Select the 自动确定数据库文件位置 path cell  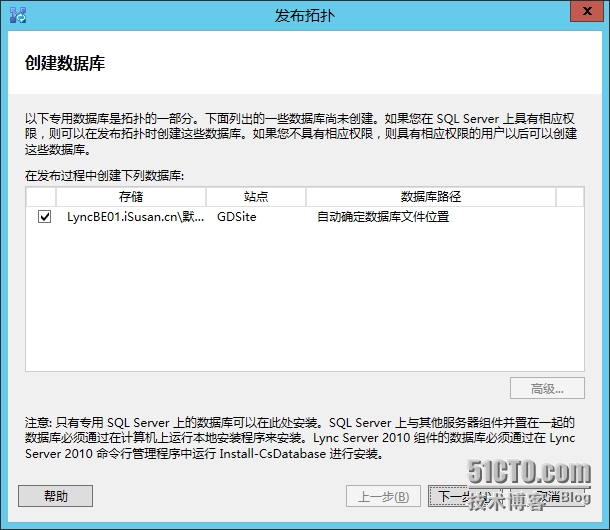pyautogui.click(x=383, y=217)
